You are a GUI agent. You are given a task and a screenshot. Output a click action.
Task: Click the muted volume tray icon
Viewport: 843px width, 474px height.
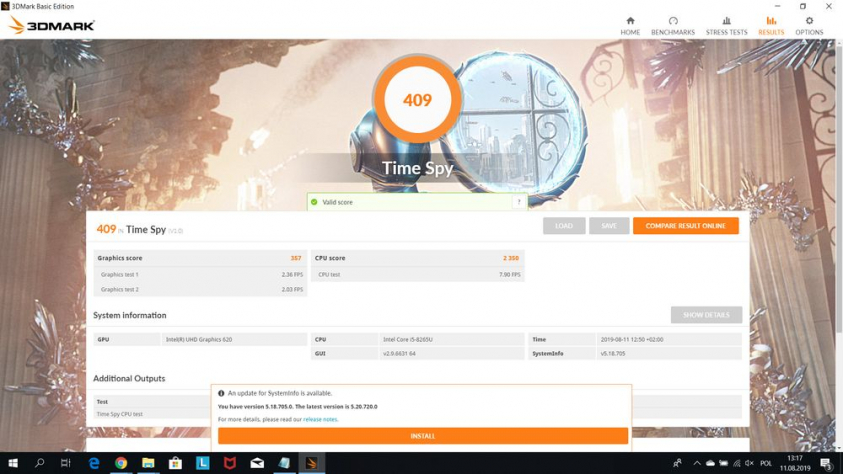pyautogui.click(x=749, y=463)
